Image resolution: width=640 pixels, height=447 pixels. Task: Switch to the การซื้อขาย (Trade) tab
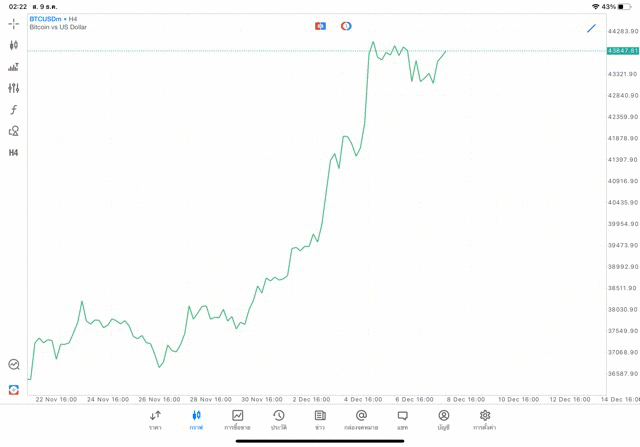pos(237,420)
